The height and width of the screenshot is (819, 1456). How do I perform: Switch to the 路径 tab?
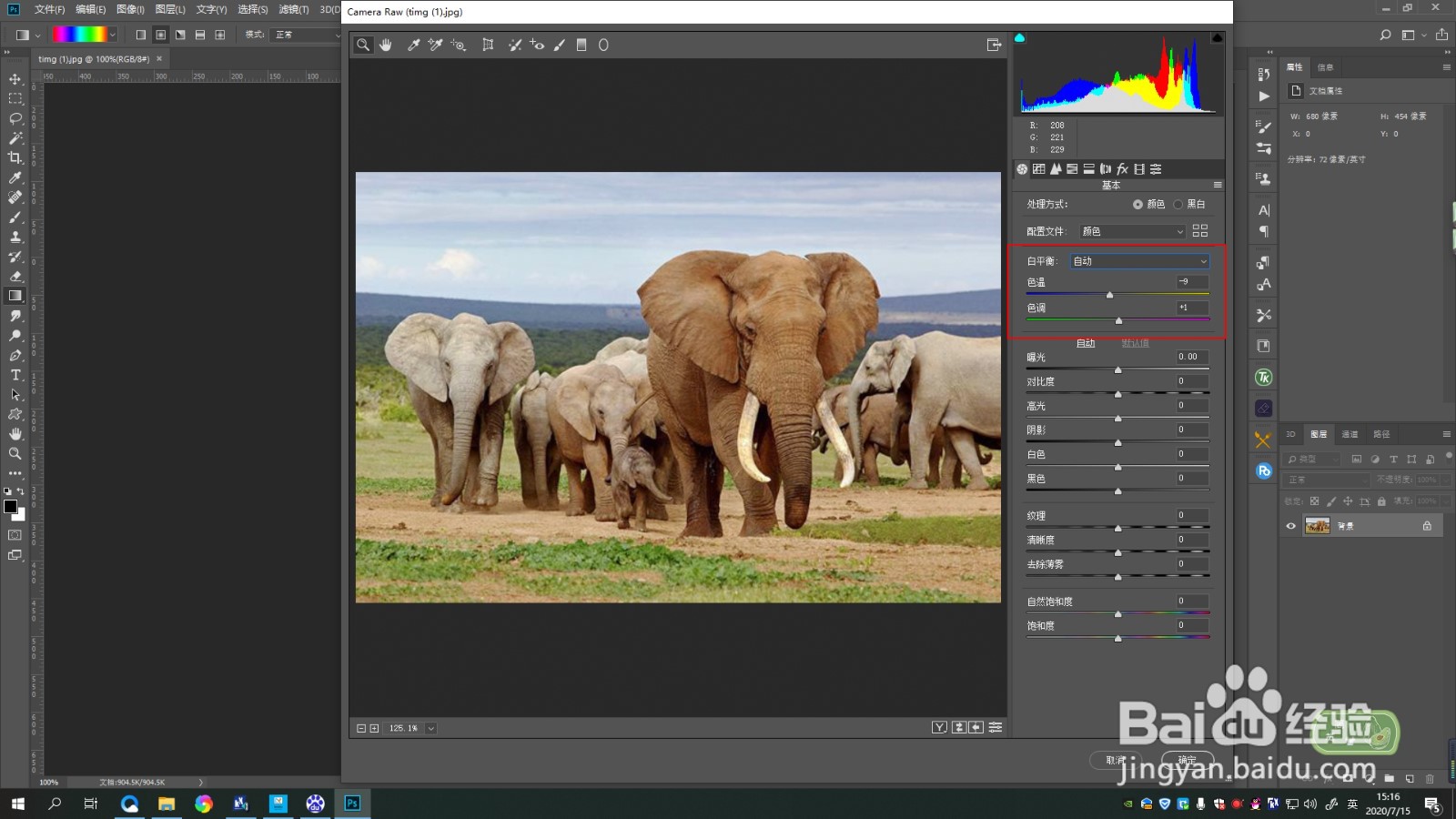pos(1381,434)
